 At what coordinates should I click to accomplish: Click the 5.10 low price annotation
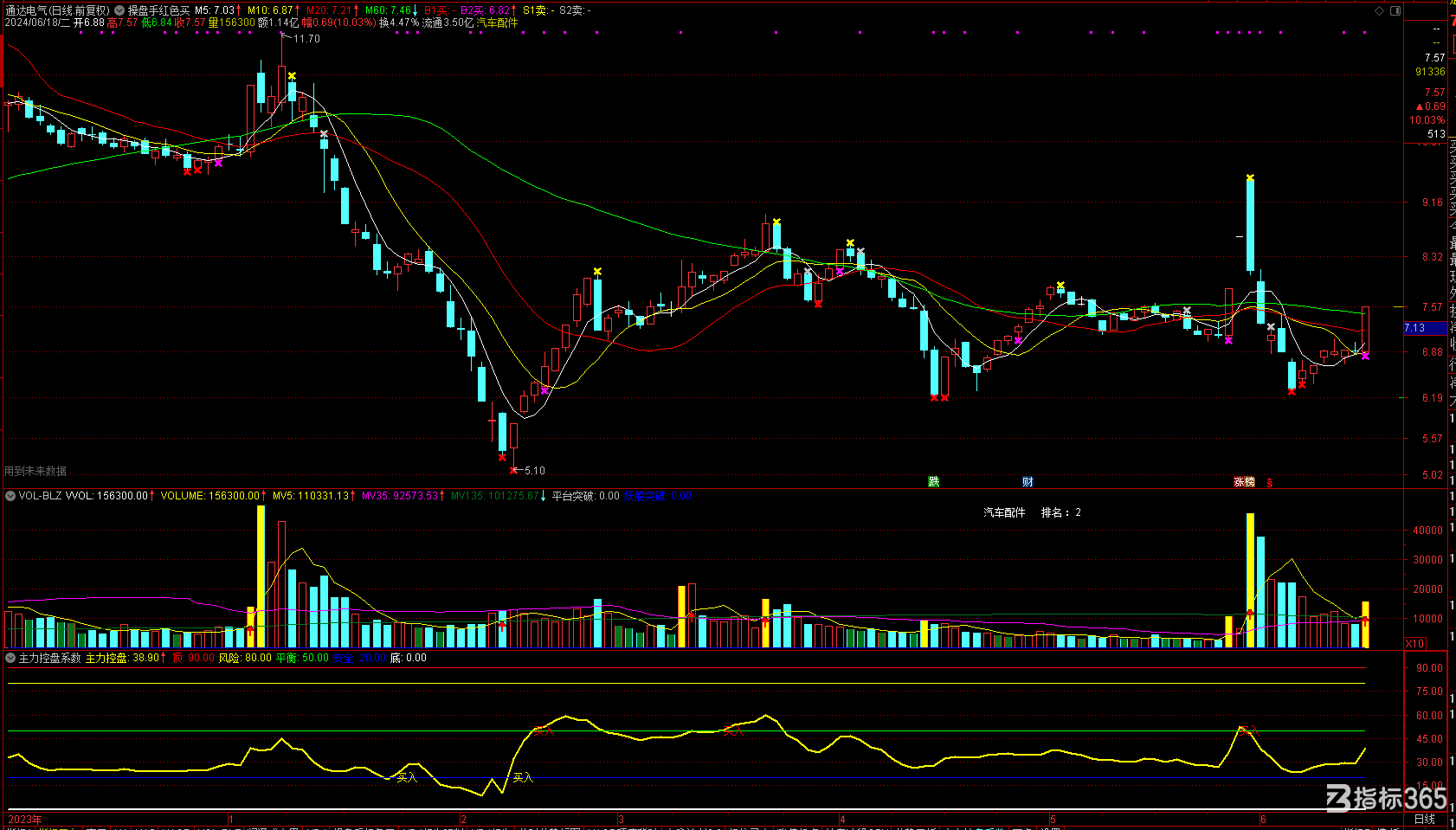point(535,471)
